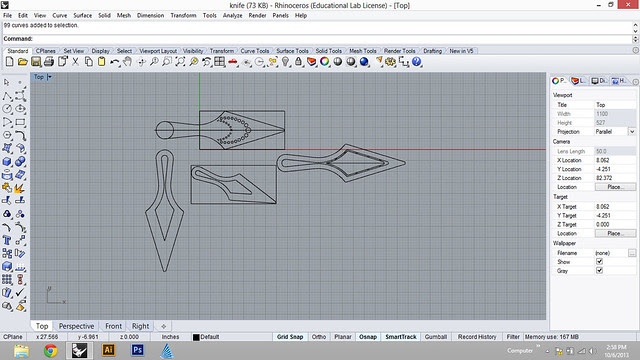Click the Viewport Title field showing Top
640x360 pixels.
615,105
